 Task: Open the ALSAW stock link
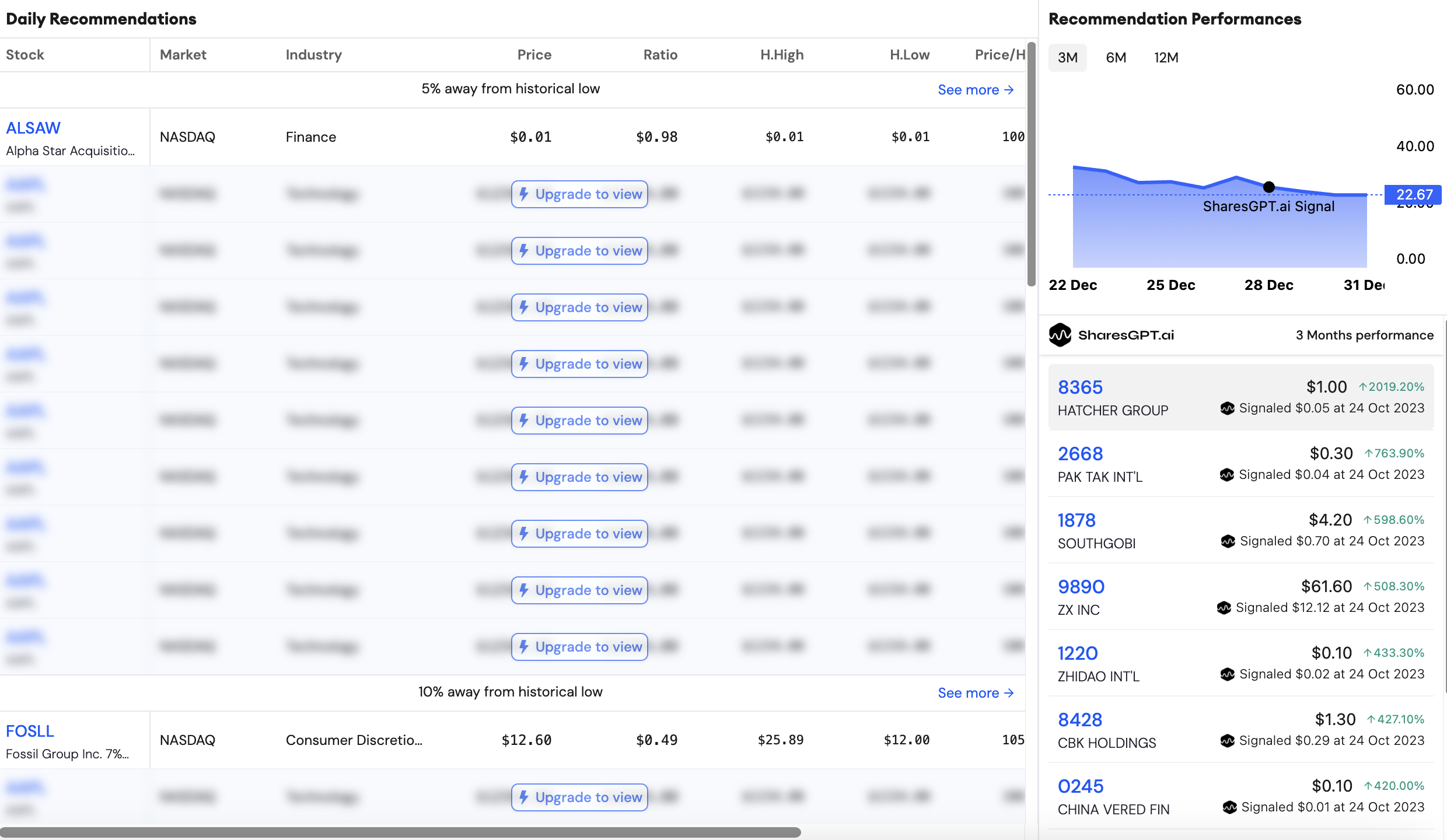(33, 128)
